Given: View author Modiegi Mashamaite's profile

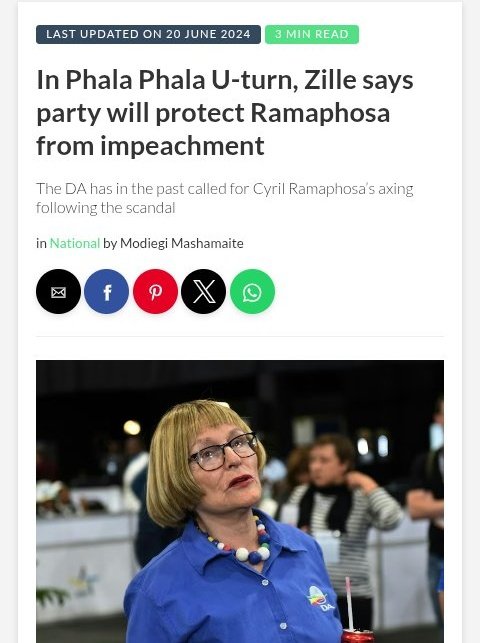Looking at the screenshot, I should click(182, 243).
